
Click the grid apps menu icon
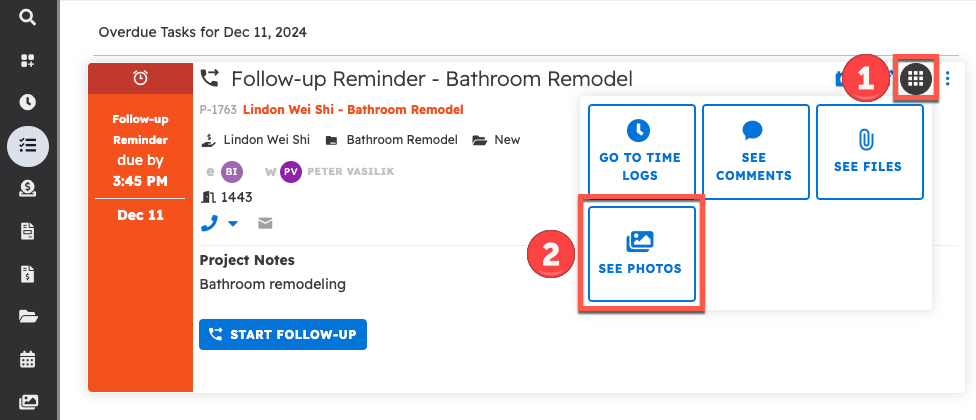coord(916,78)
